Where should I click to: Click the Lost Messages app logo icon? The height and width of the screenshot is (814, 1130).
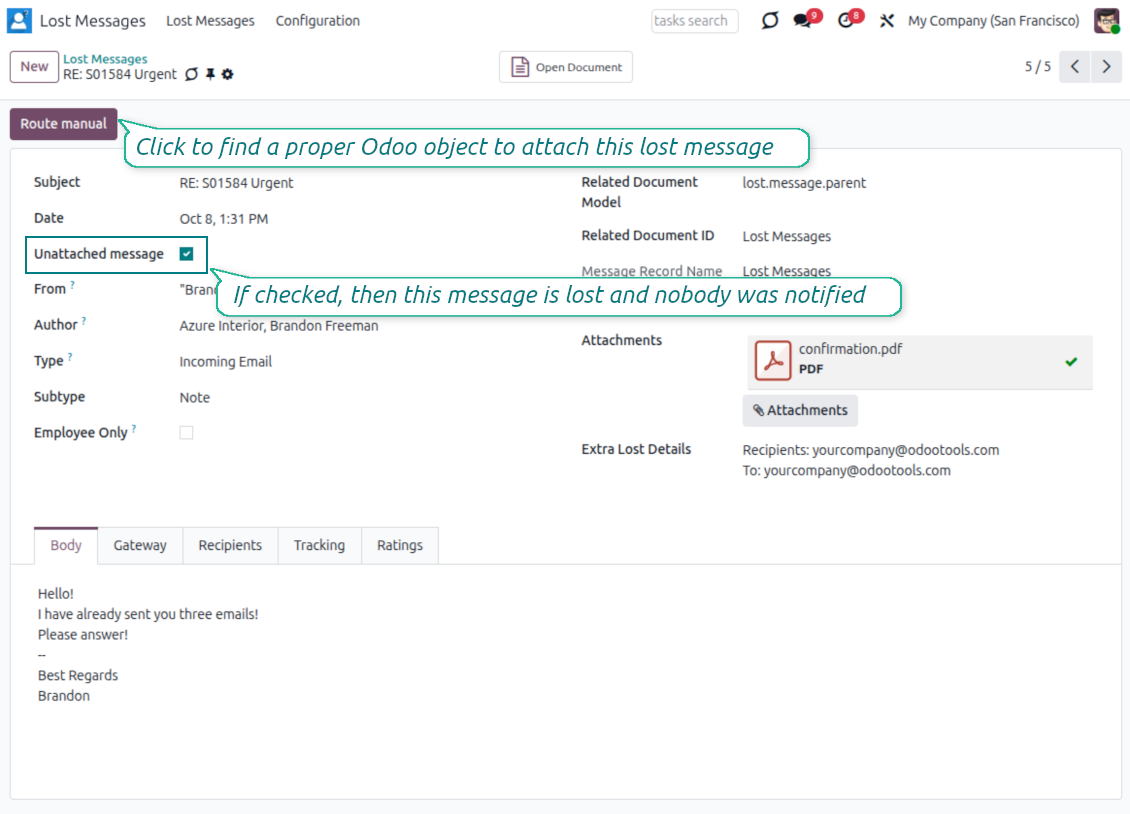pos(19,21)
